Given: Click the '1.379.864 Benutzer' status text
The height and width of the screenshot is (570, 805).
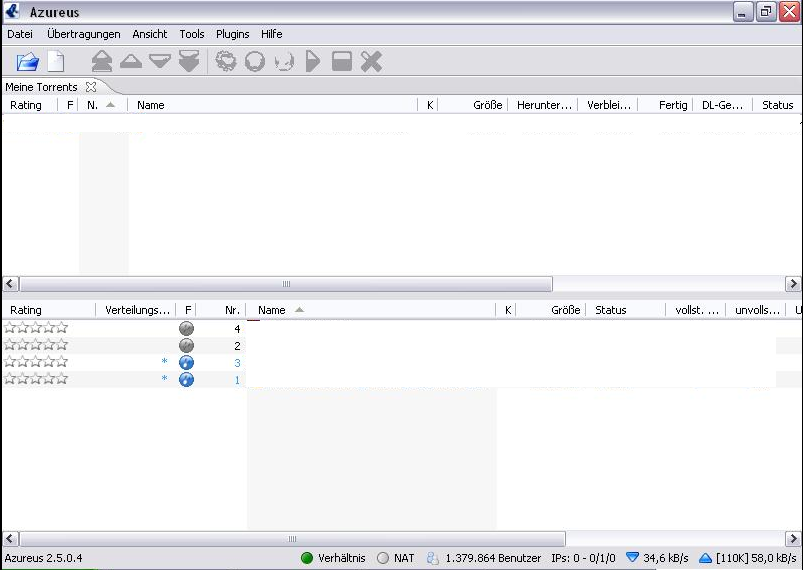Looking at the screenshot, I should 493,558.
